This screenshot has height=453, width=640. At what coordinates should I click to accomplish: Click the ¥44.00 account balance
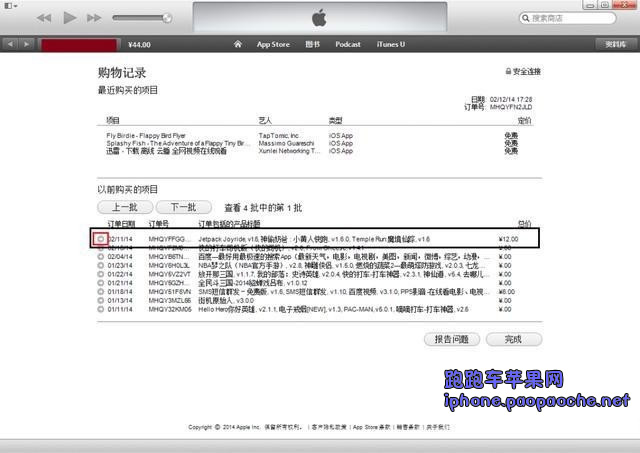(x=139, y=44)
